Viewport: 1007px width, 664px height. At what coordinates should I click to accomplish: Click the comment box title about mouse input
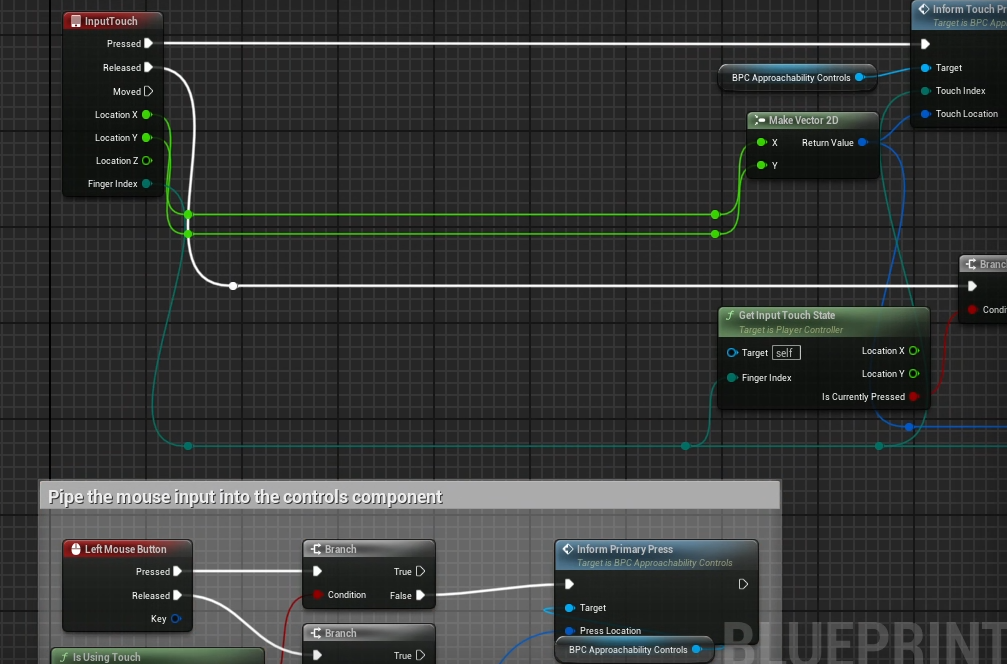(x=246, y=497)
